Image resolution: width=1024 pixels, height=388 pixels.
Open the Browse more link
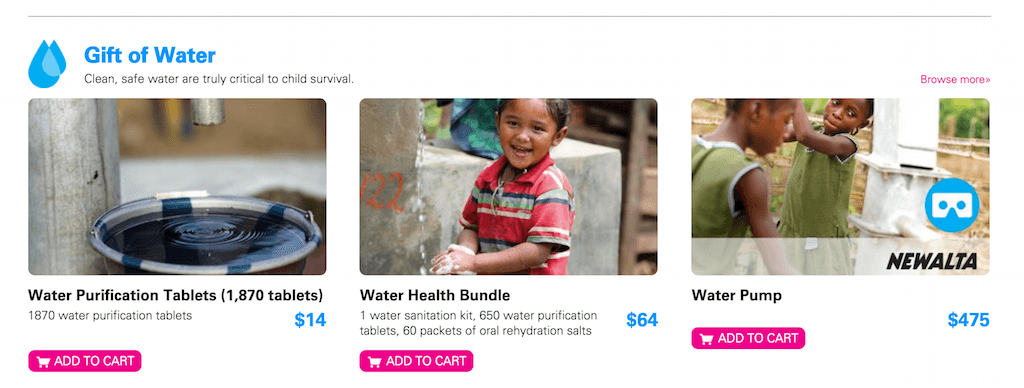pos(955,80)
